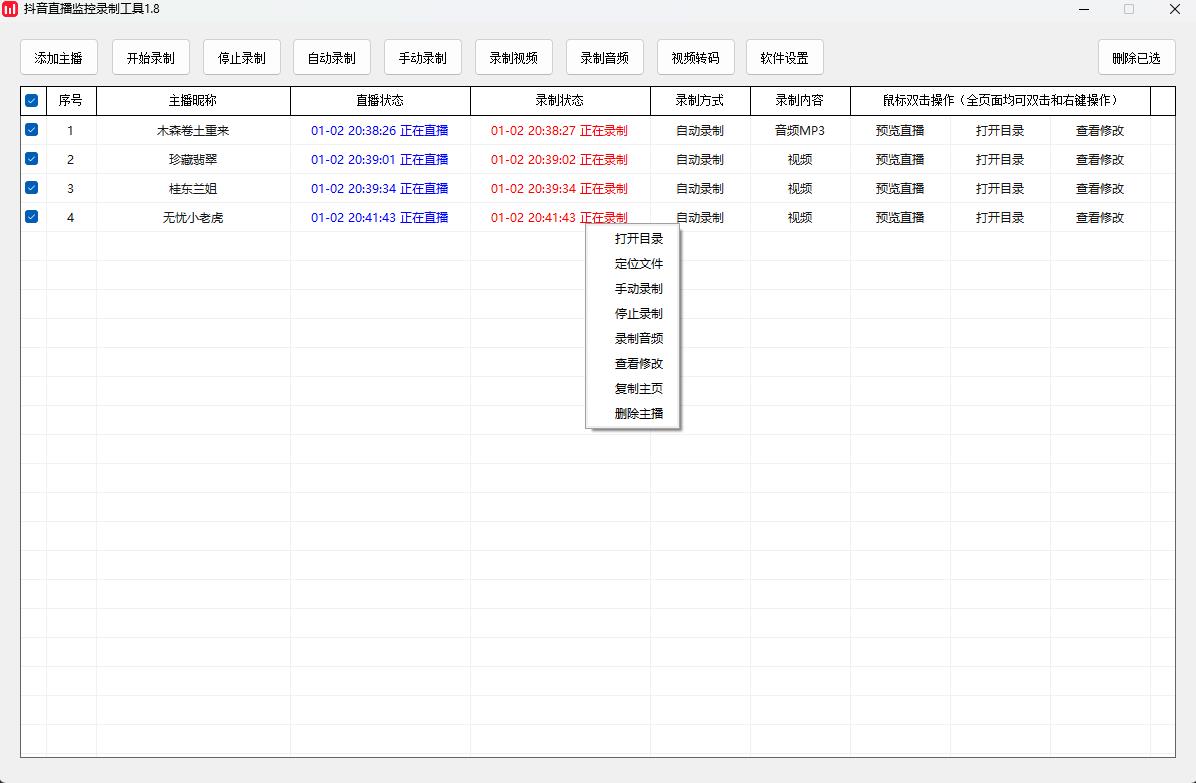Screen dimensions: 1196x783
Task: Click 预览直播 for 木森卷土重来
Action: click(900, 130)
